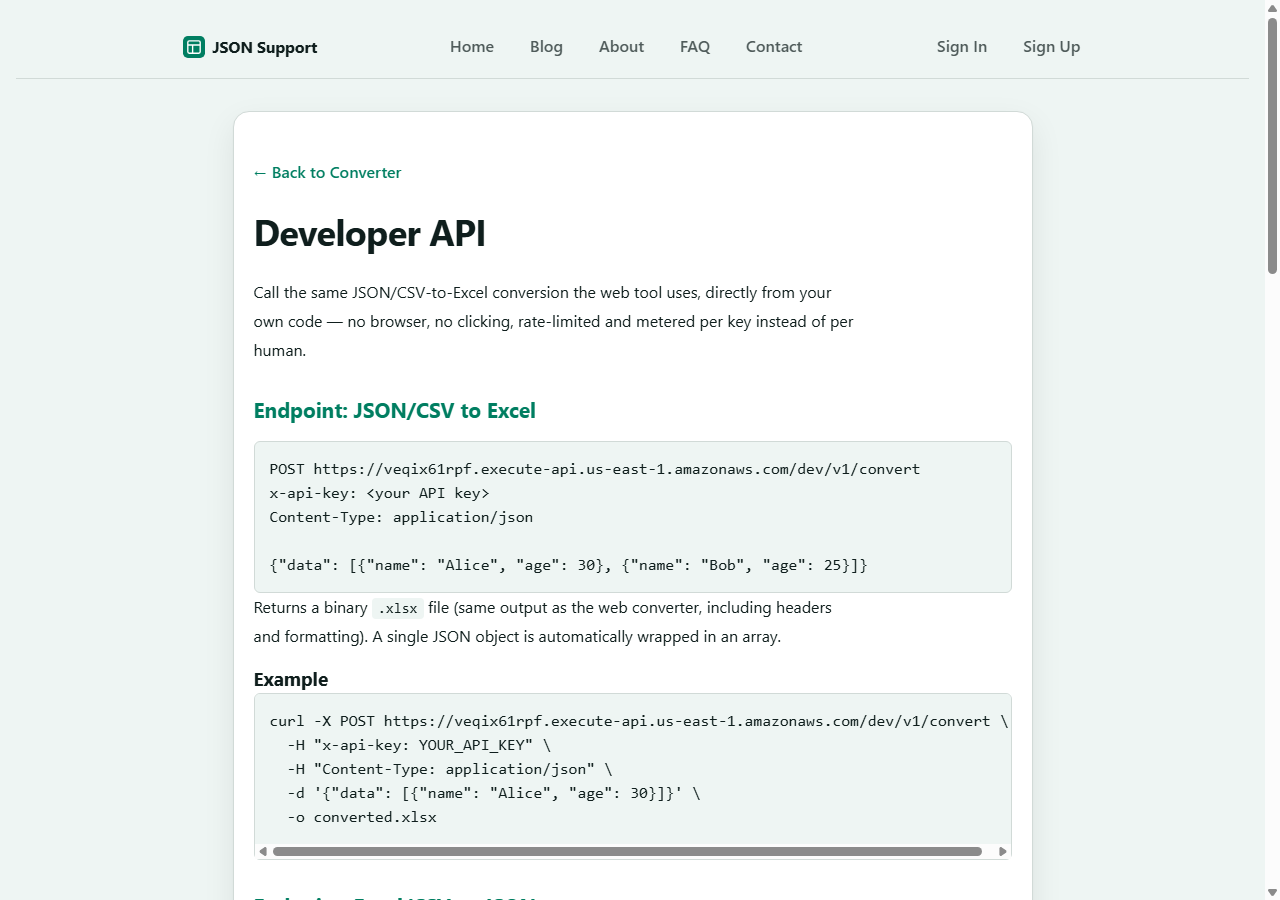Click Sign Up

pyautogui.click(x=1051, y=47)
